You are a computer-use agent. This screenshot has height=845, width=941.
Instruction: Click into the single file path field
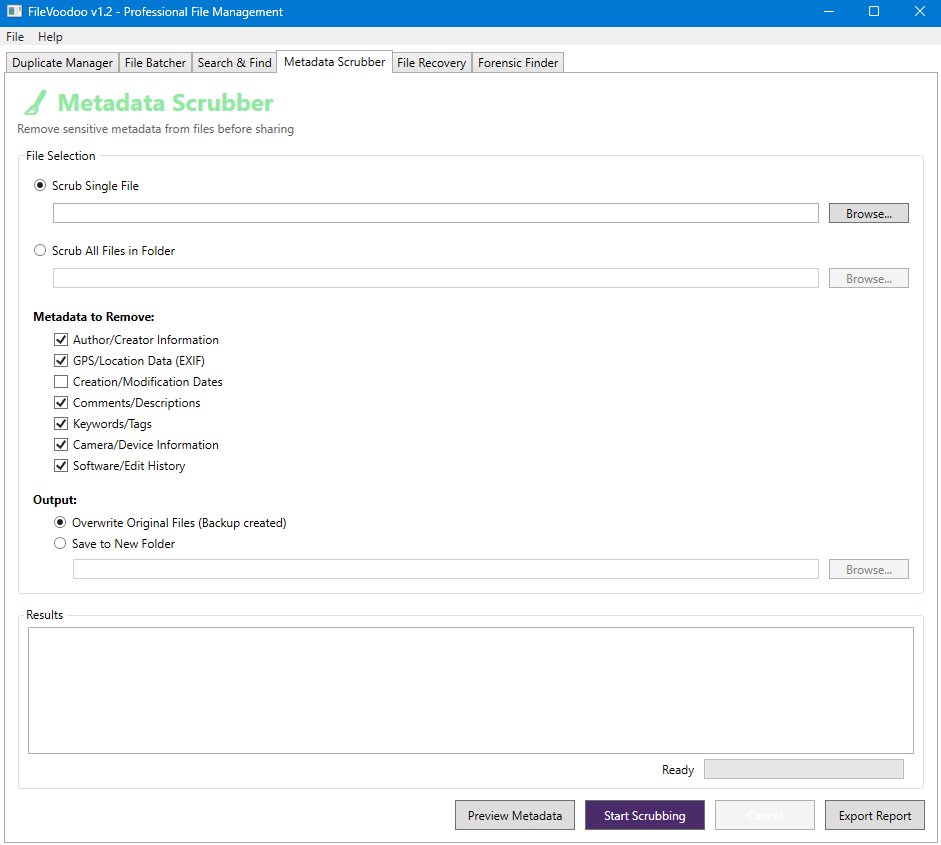click(x=435, y=214)
